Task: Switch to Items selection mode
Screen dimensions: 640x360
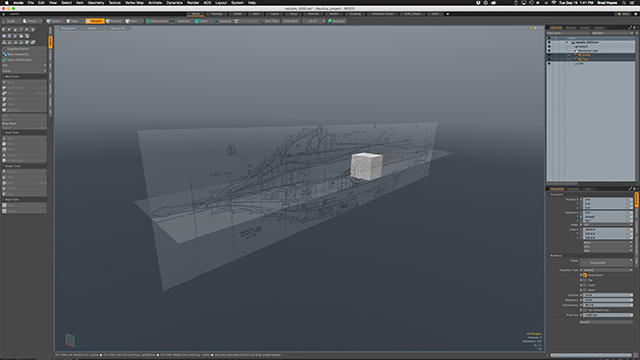Action: coord(132,21)
